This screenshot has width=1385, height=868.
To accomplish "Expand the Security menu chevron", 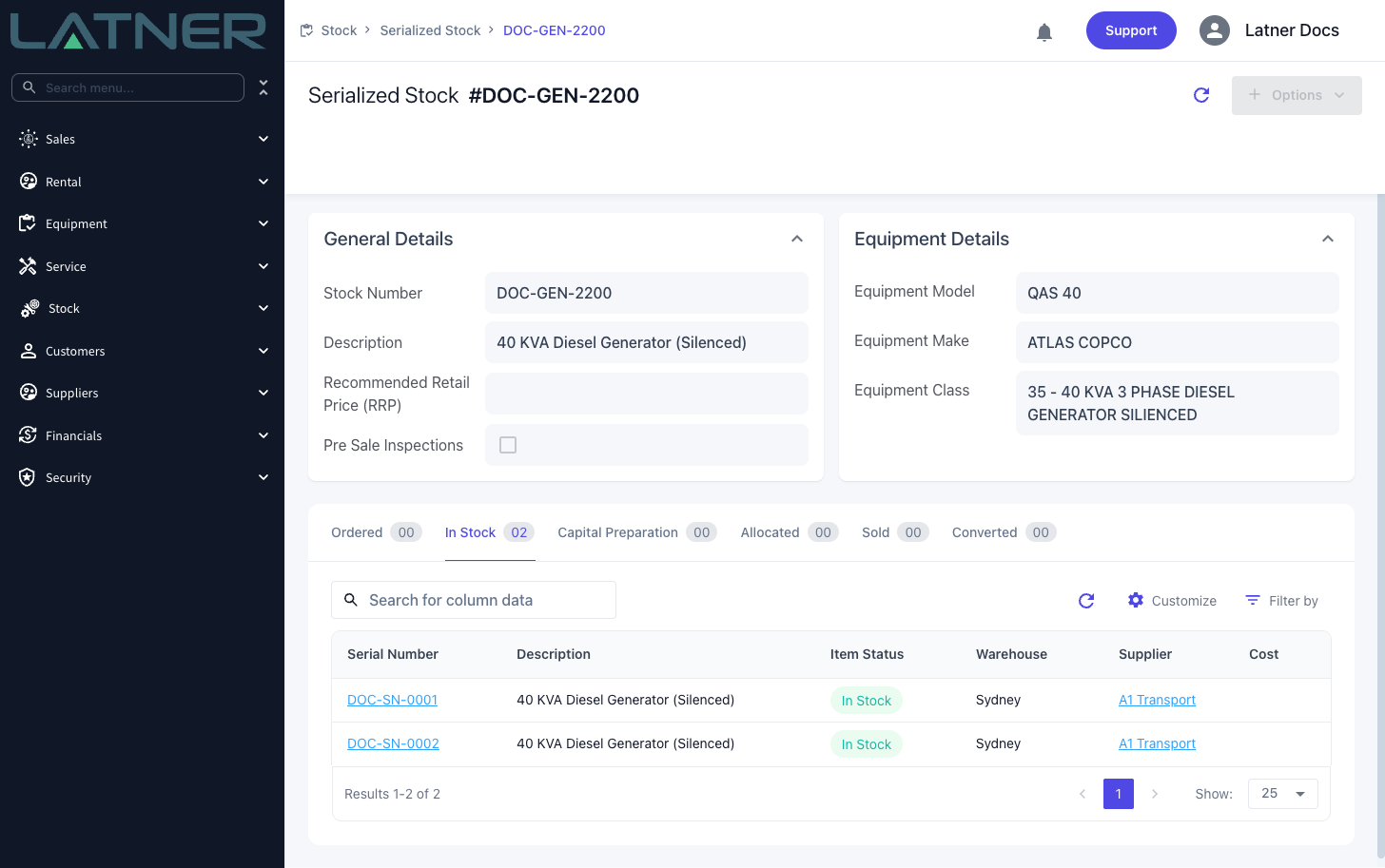I will click(263, 477).
